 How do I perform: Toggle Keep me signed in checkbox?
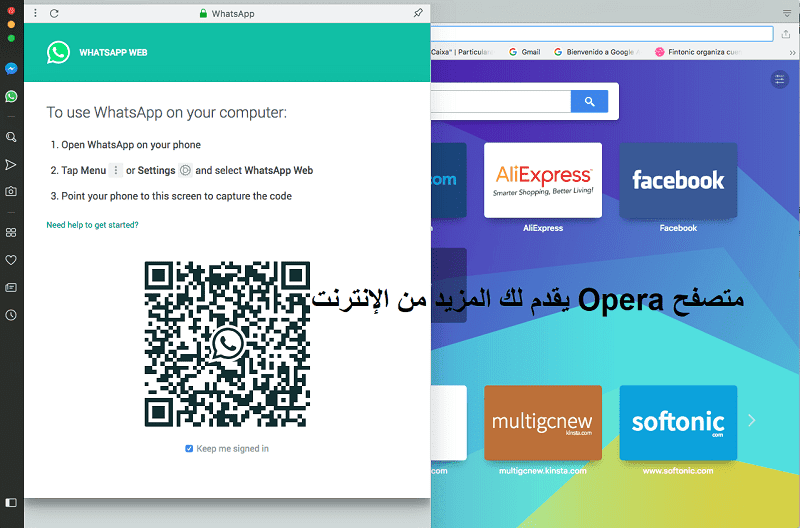[189, 448]
